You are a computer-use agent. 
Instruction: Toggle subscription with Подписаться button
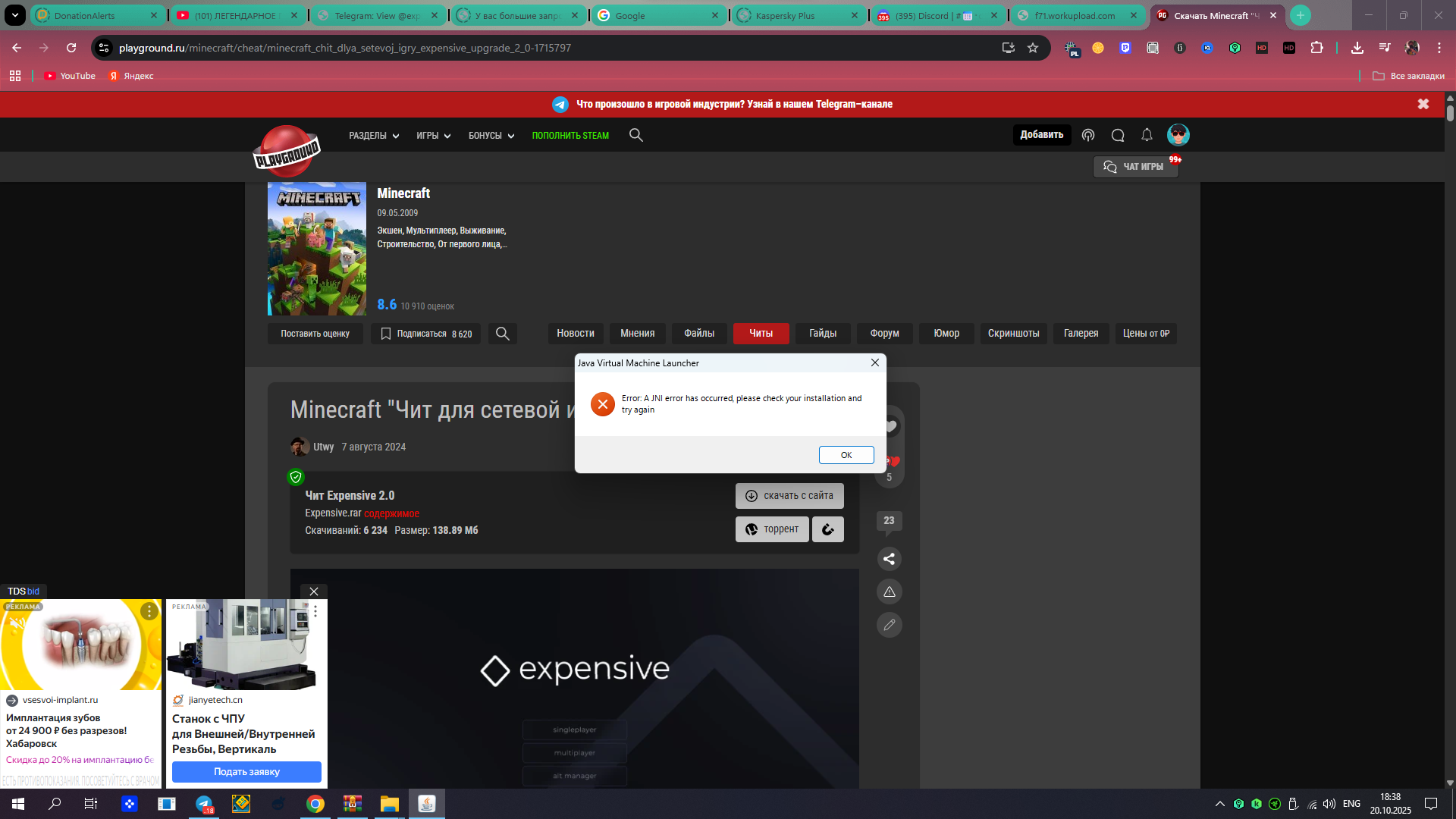tap(425, 334)
